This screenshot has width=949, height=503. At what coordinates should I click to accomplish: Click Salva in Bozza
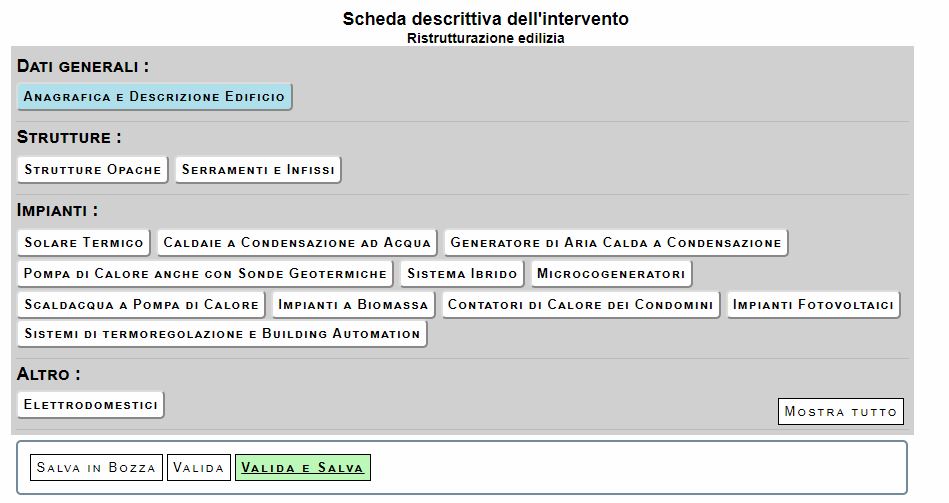point(96,468)
